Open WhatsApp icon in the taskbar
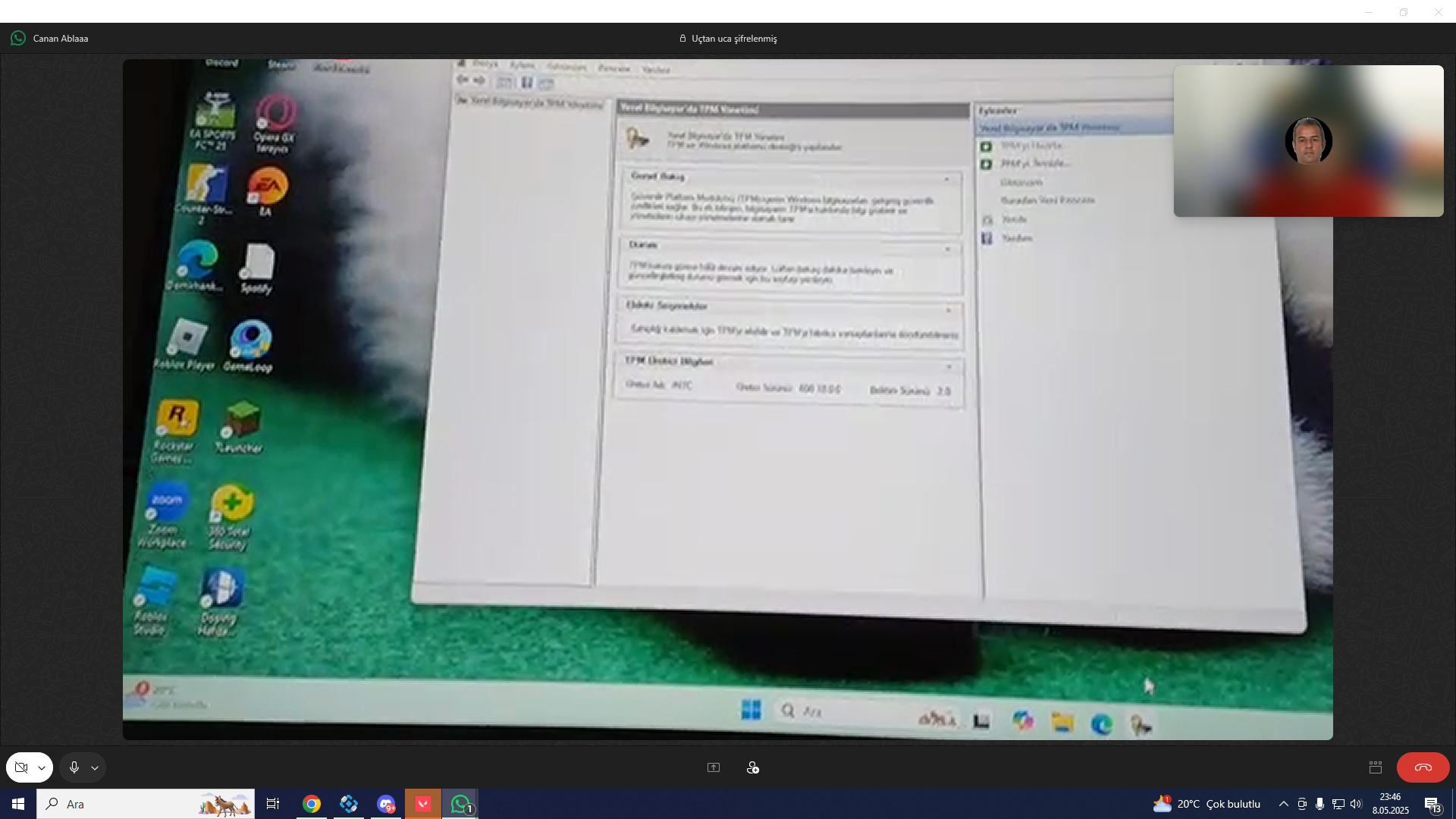This screenshot has width=1456, height=819. [x=460, y=804]
